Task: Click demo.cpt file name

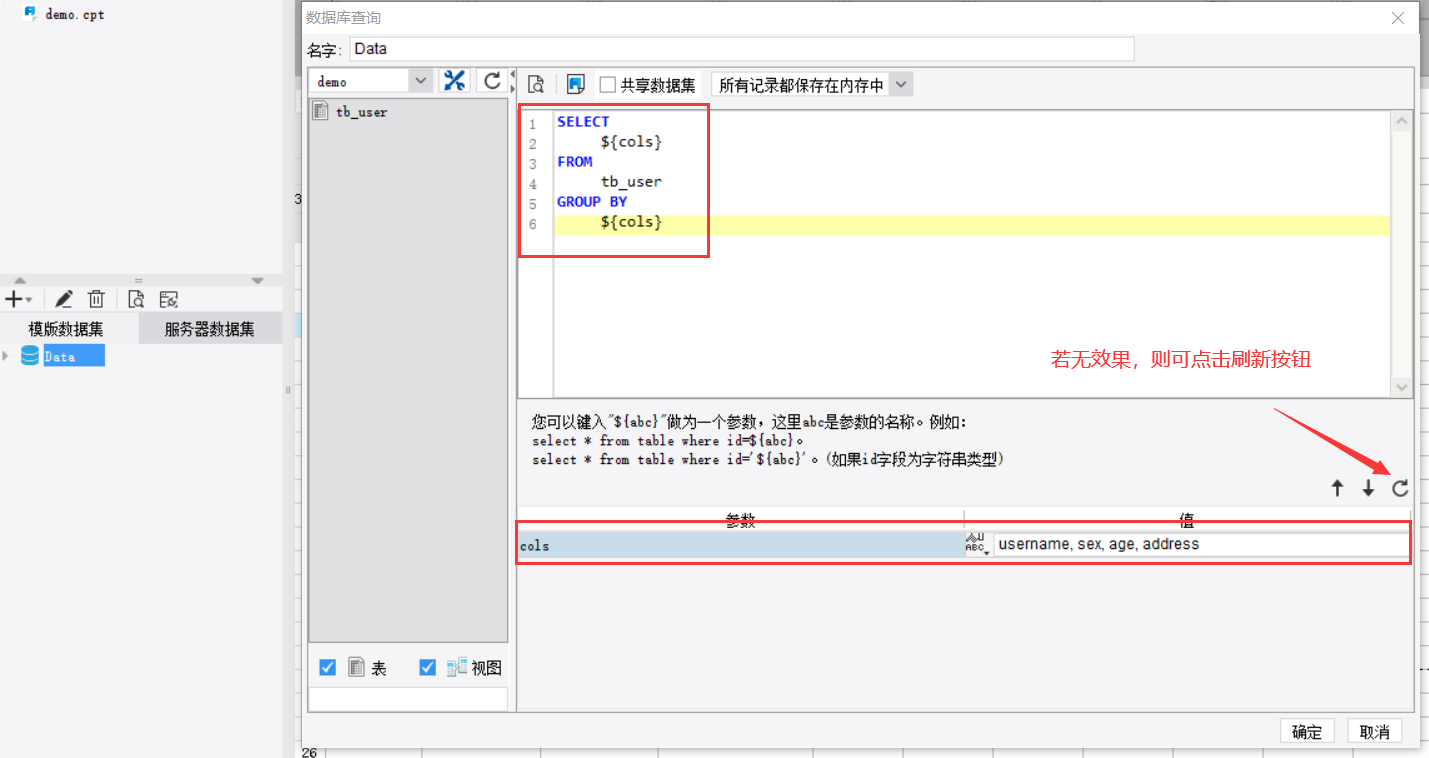Action: click(75, 15)
